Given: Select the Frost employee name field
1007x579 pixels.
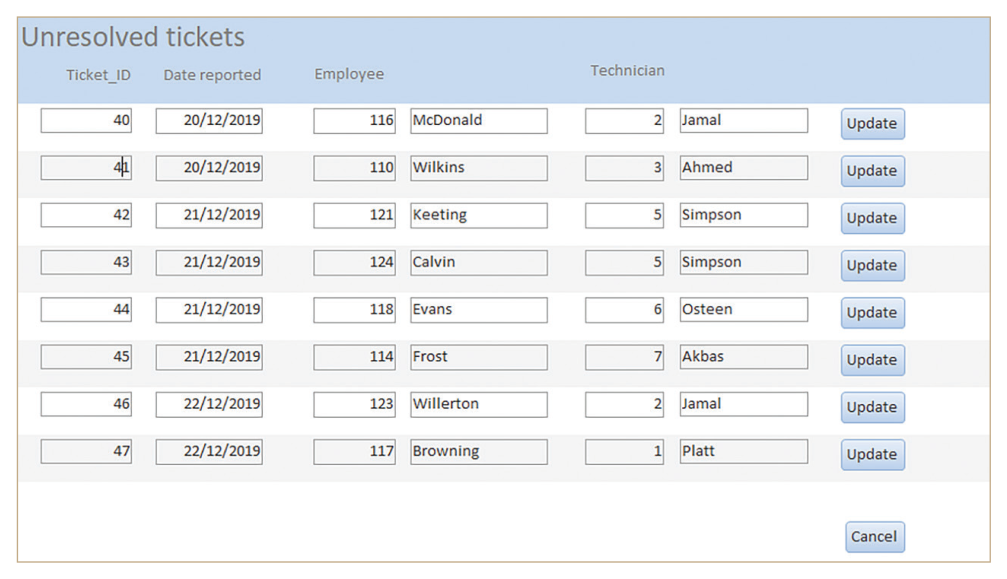Looking at the screenshot, I should click(479, 357).
